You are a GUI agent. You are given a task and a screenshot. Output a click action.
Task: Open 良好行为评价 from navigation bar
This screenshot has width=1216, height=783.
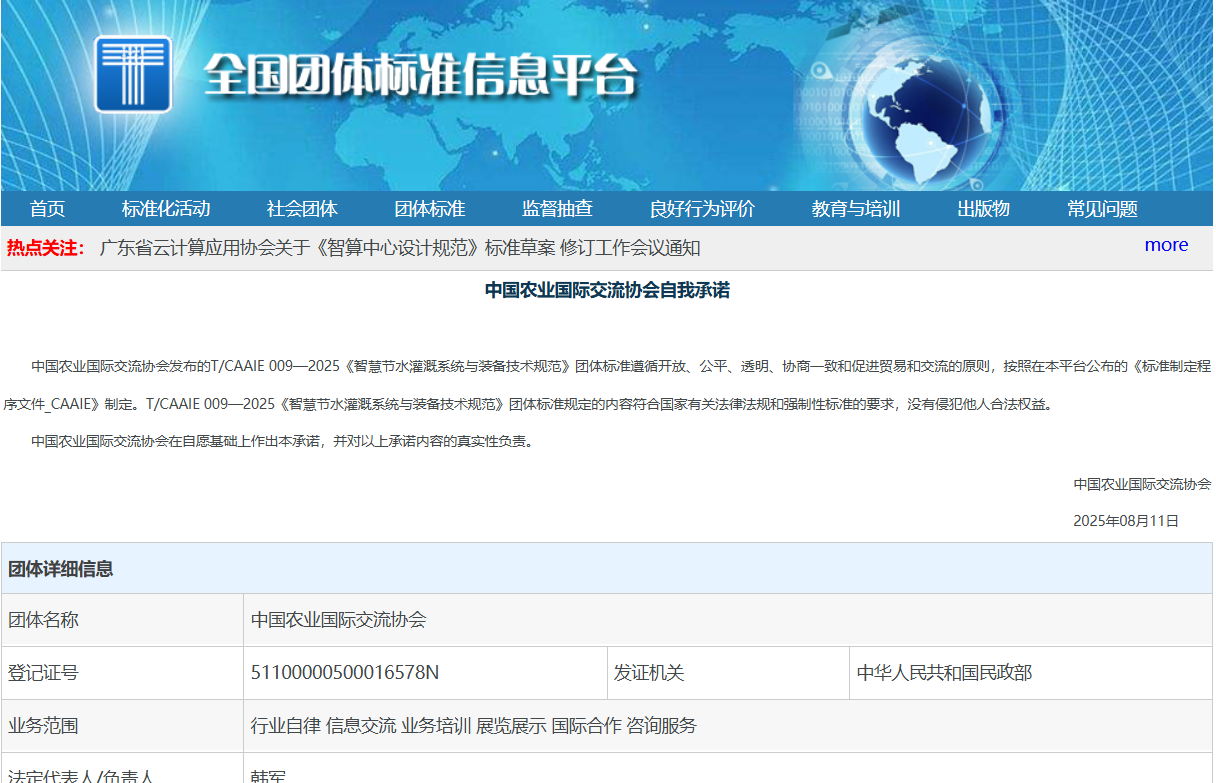tap(702, 209)
